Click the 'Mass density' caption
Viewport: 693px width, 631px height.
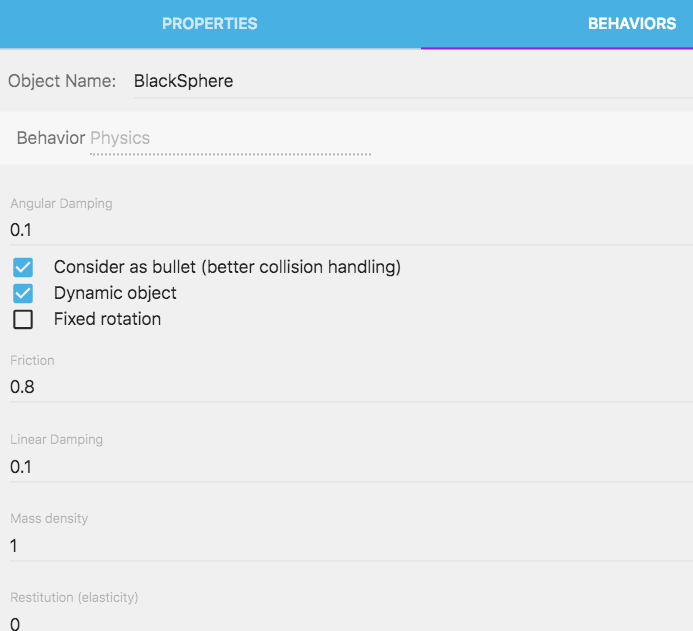[x=49, y=518]
